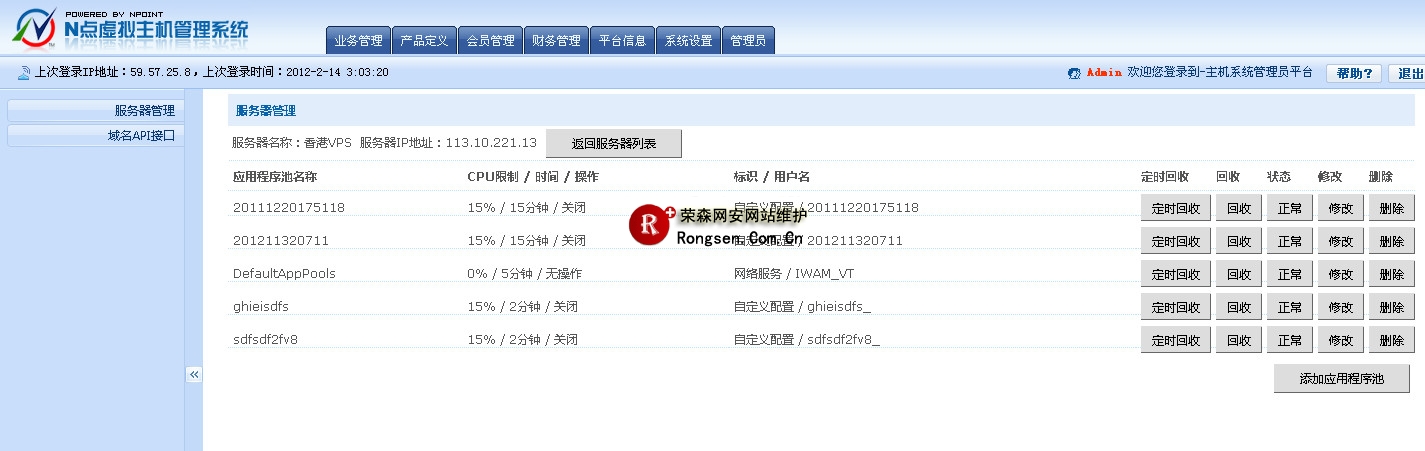This screenshot has width=1425, height=451.
Task: Open 服务器管理 in the sidebar
Action: (x=95, y=111)
